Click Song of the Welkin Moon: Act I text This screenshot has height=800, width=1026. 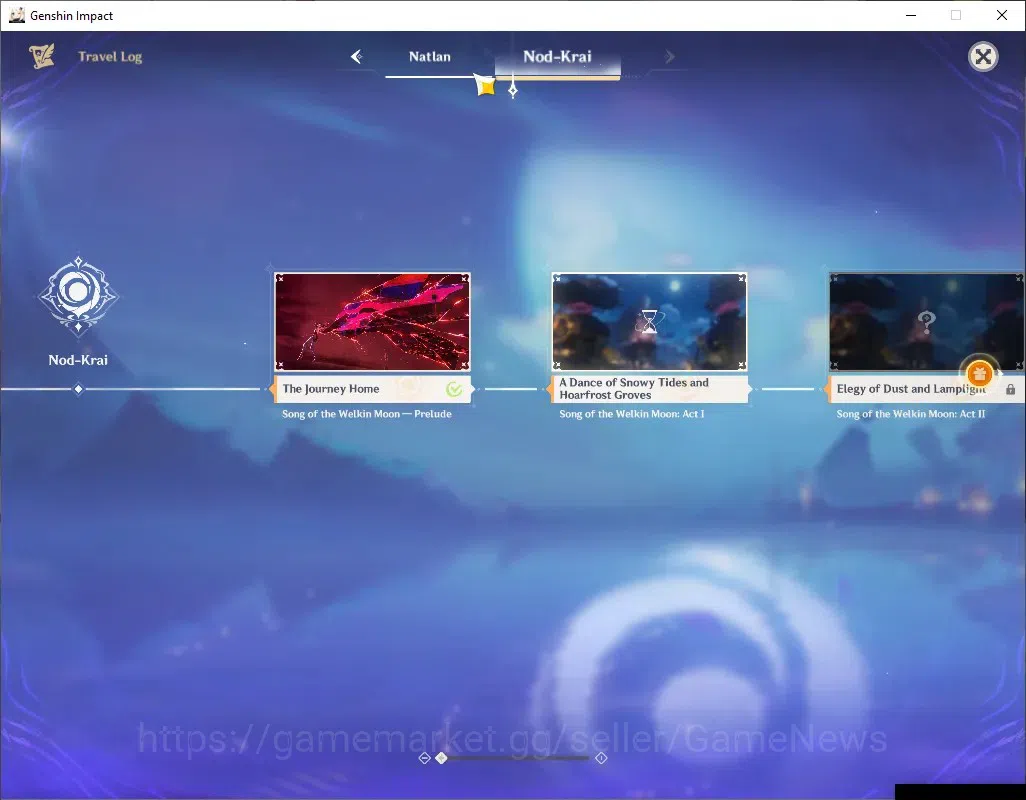(x=631, y=414)
